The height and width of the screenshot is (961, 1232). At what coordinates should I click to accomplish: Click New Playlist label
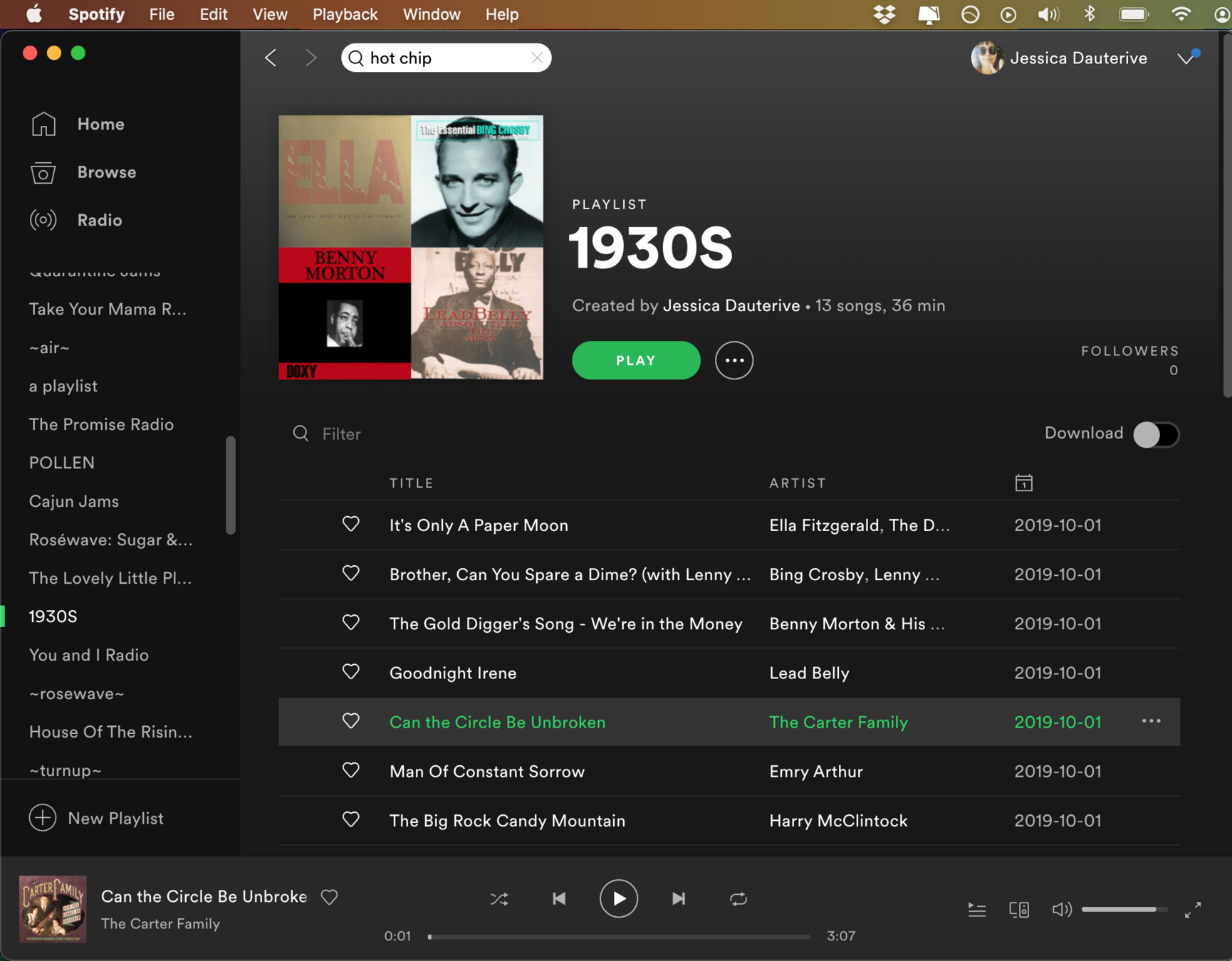point(115,818)
